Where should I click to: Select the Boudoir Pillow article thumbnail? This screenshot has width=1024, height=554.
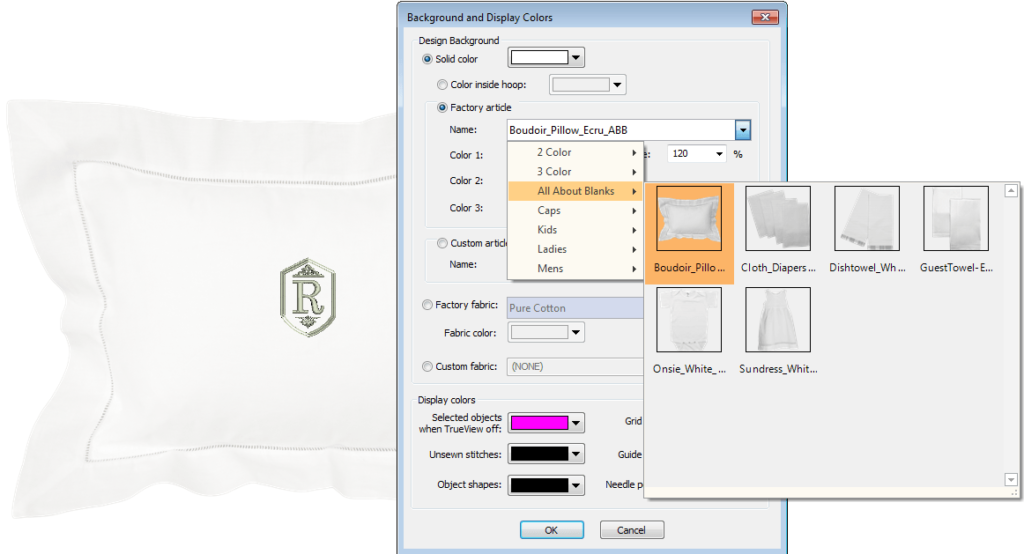[689, 219]
